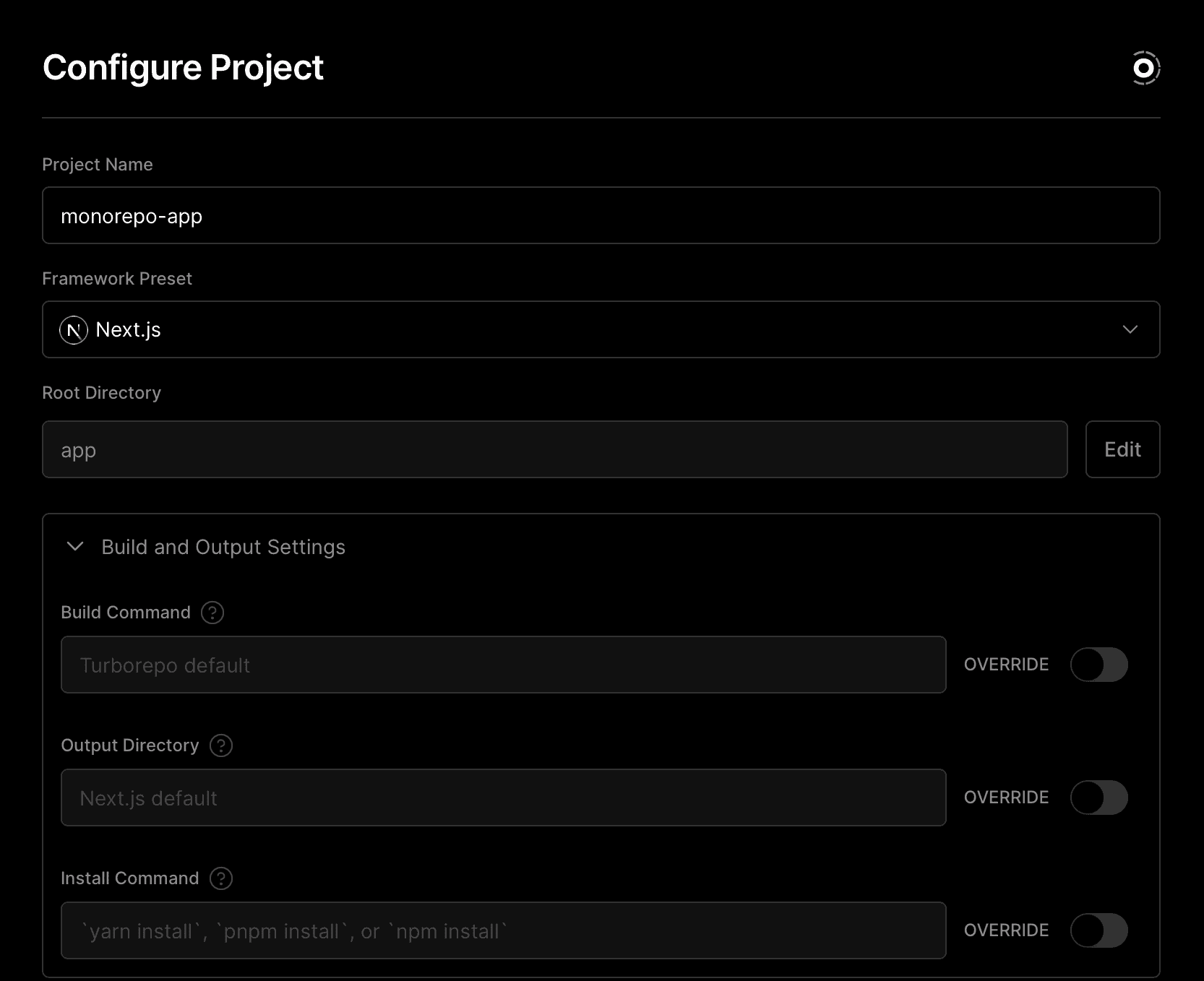The height and width of the screenshot is (981, 1204).
Task: Select a different framework from the preset selector
Action: [x=600, y=330]
